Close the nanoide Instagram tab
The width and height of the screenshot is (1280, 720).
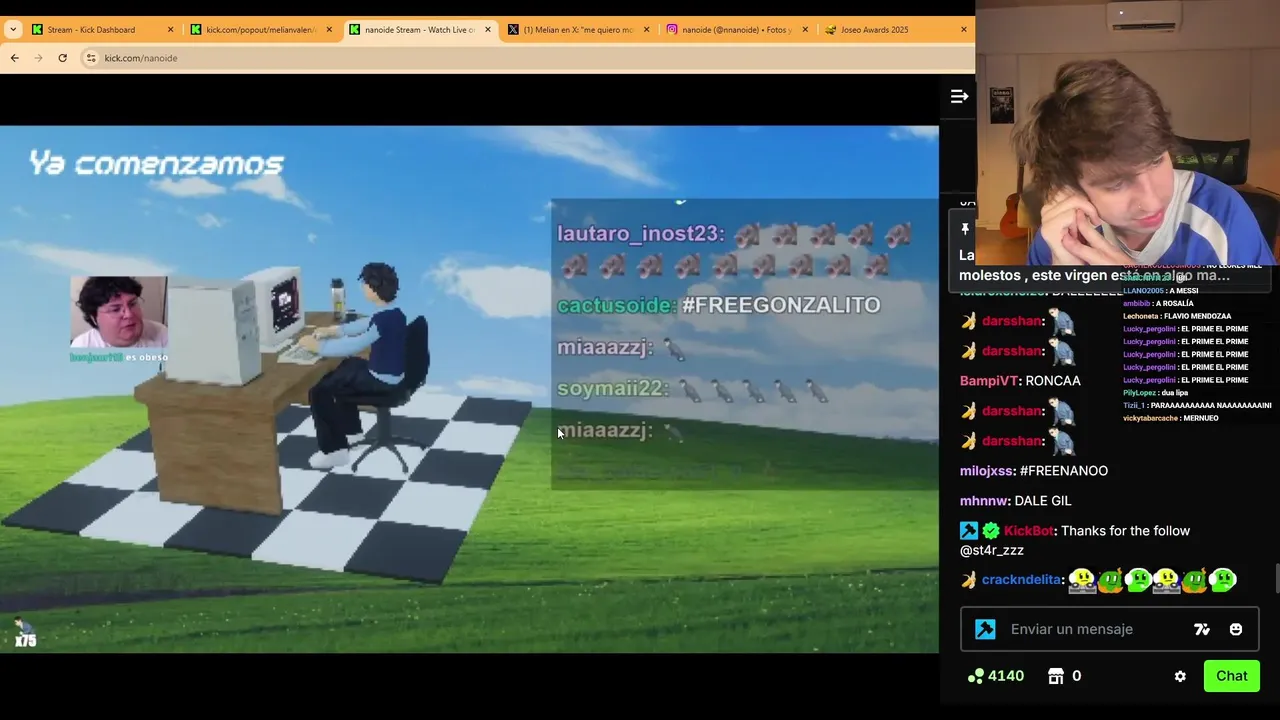(x=804, y=29)
